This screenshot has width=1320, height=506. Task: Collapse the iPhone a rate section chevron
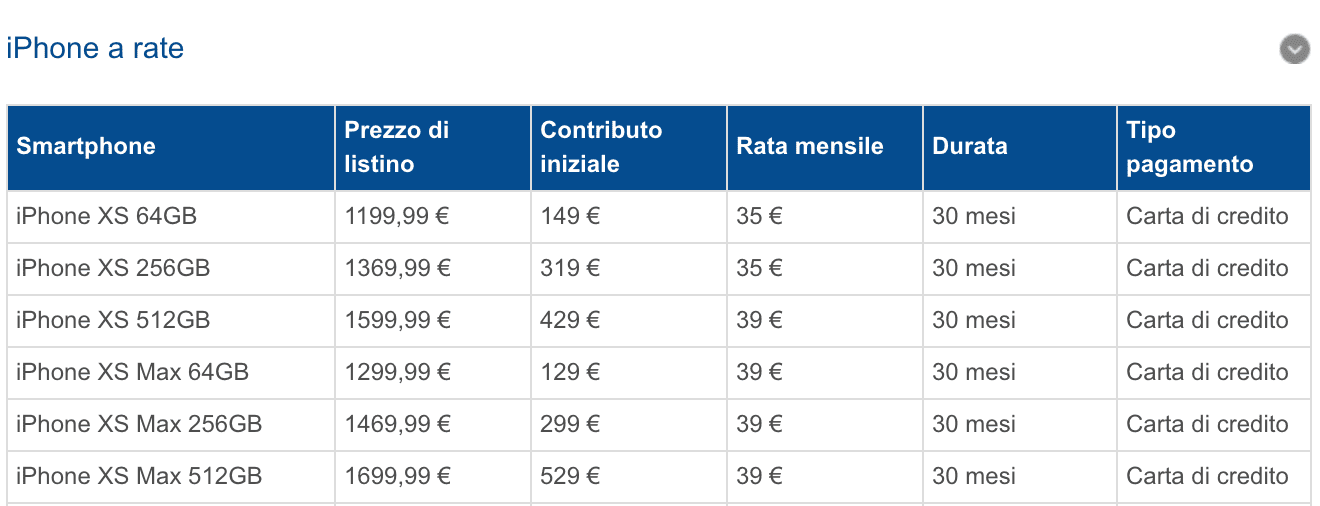point(1294,49)
